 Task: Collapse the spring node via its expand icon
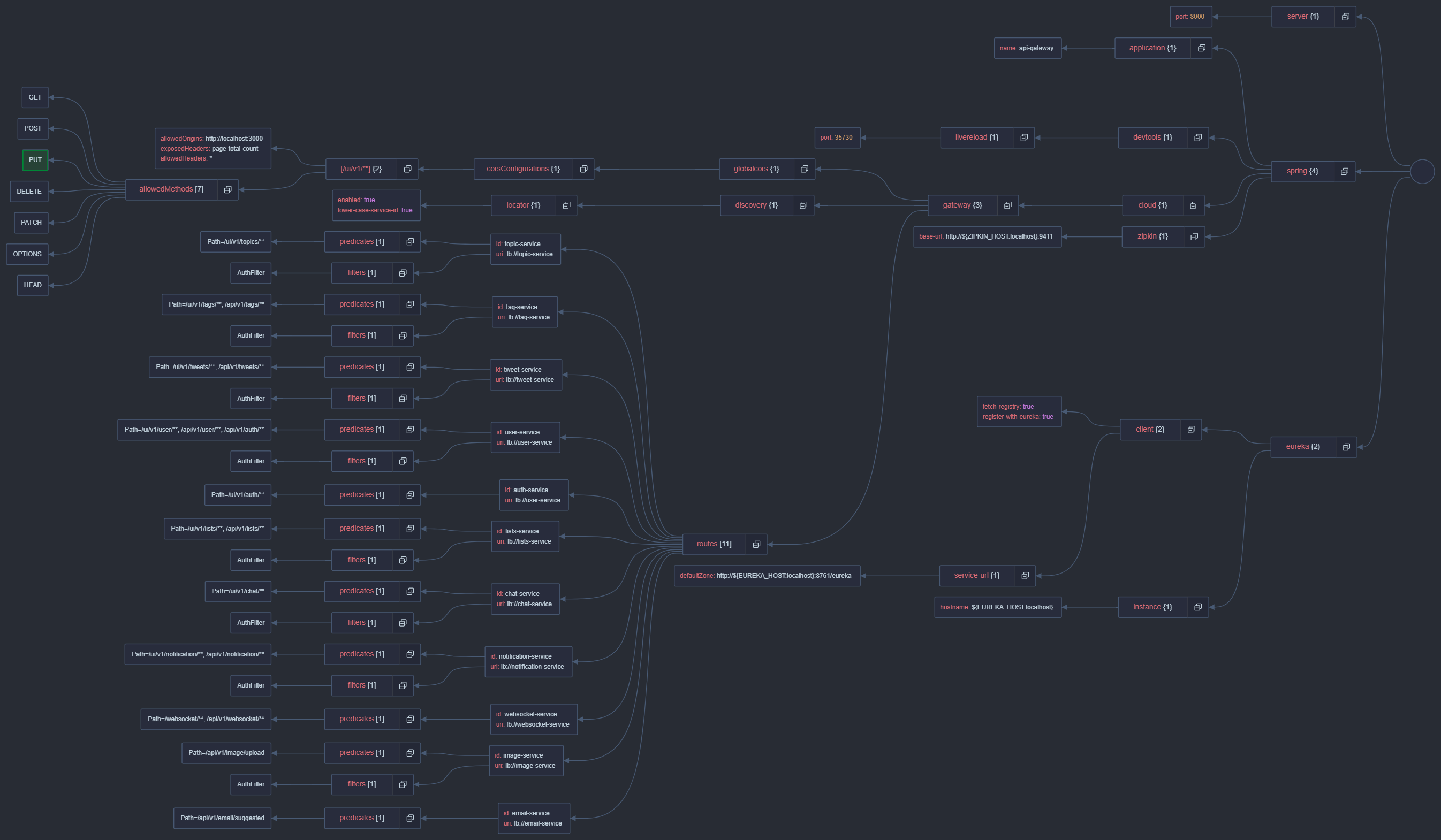pos(1344,171)
